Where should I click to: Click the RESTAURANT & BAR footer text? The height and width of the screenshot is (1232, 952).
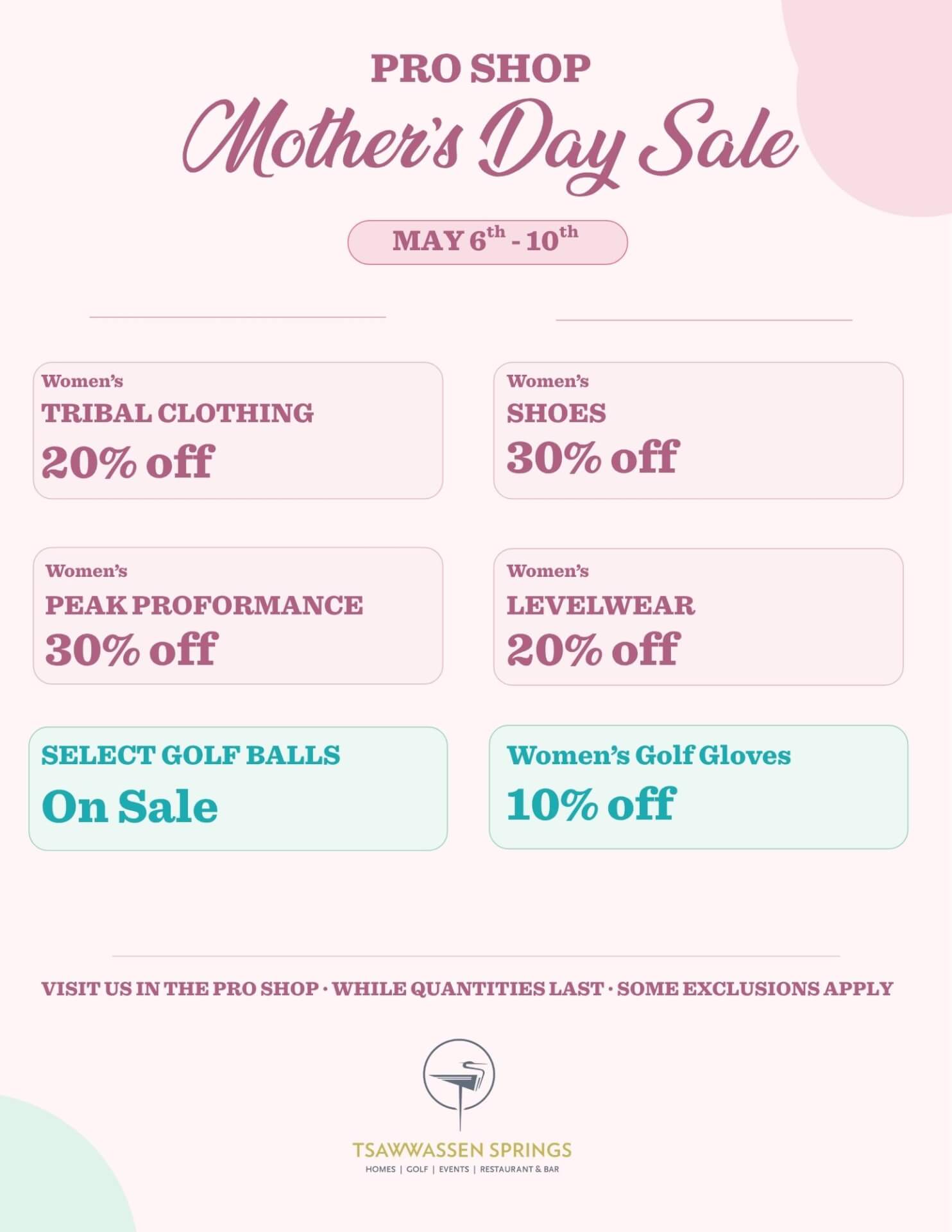coord(519,1169)
